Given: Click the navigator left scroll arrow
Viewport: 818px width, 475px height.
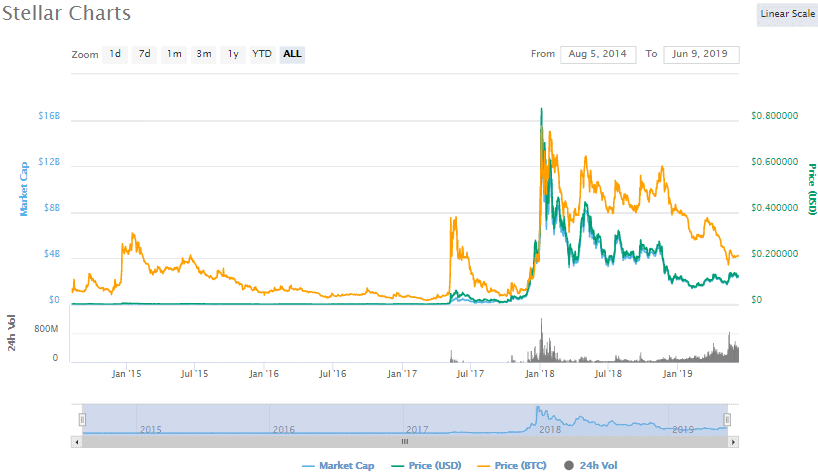Looking at the screenshot, I should (x=77, y=442).
